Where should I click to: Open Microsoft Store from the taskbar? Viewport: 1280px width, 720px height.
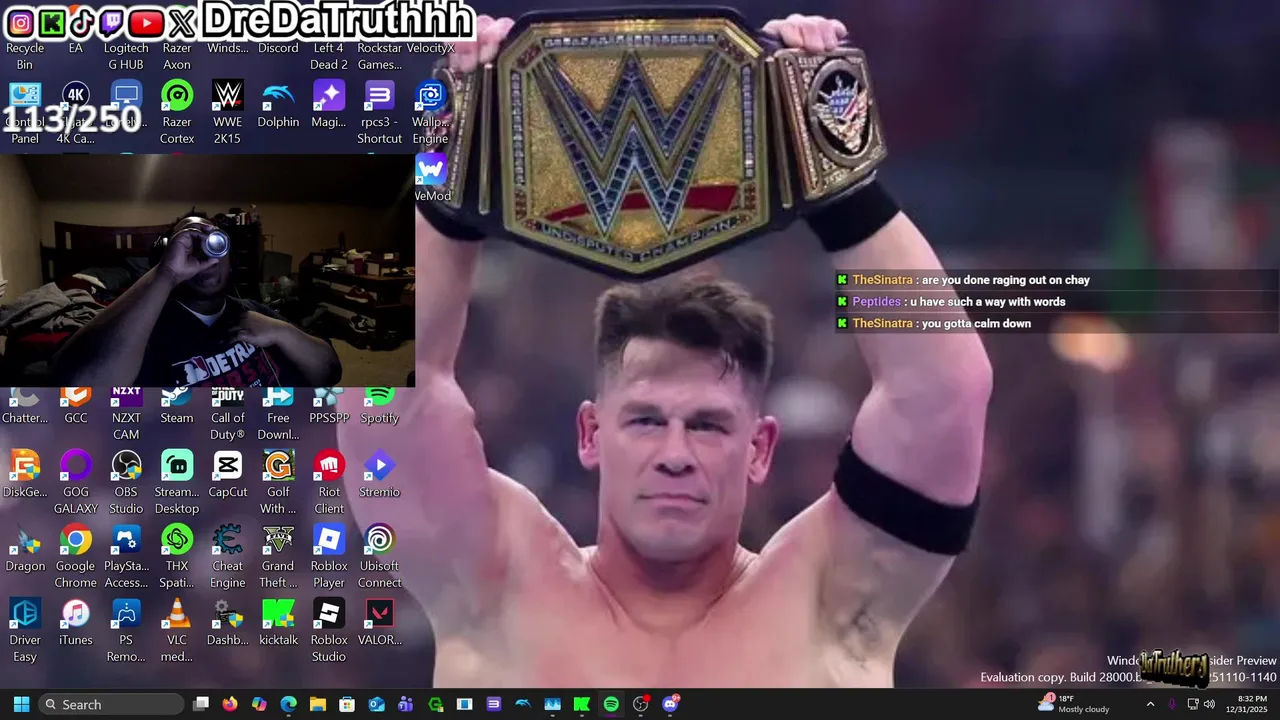347,704
